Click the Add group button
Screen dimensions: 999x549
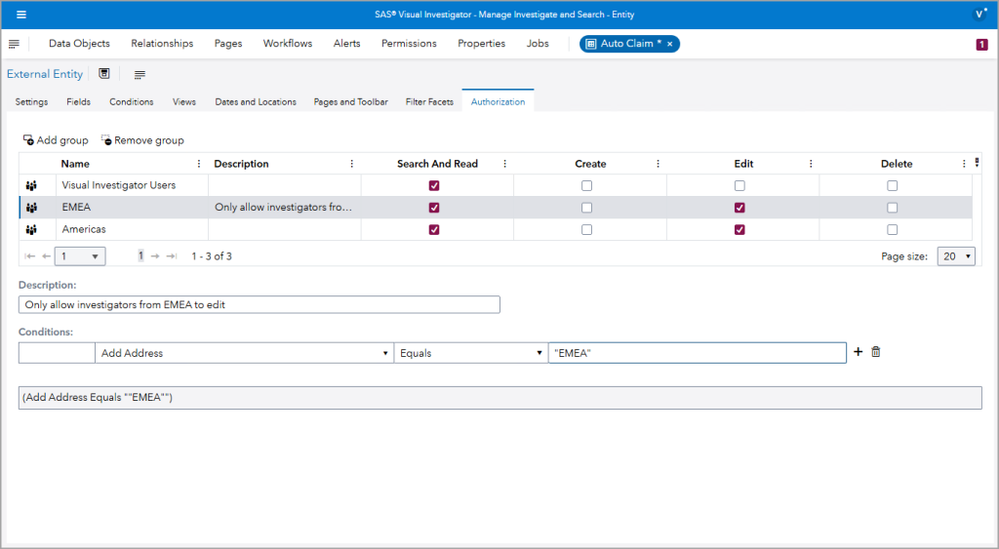point(55,140)
